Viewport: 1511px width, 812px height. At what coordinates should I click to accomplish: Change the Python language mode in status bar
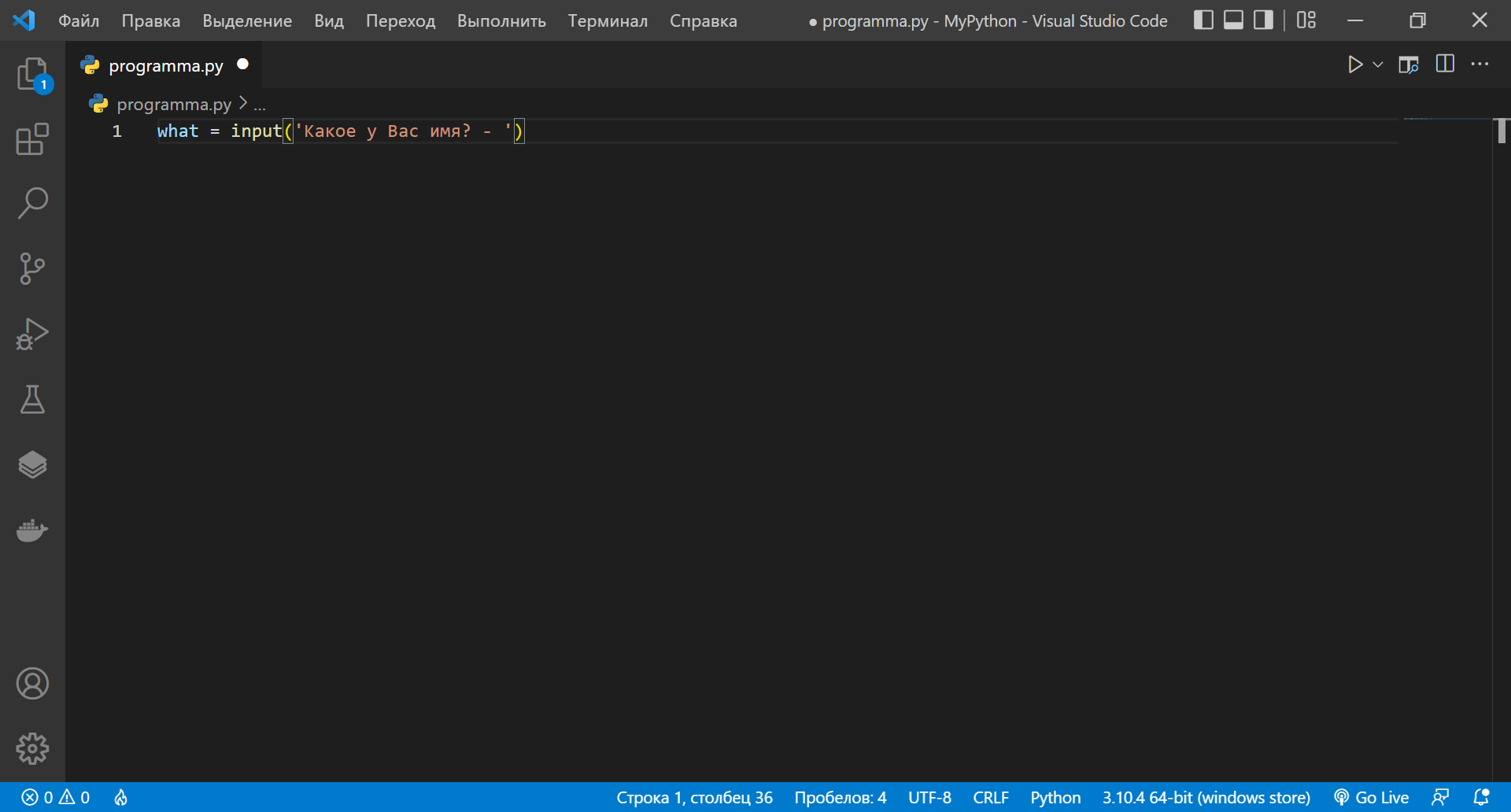point(1055,797)
